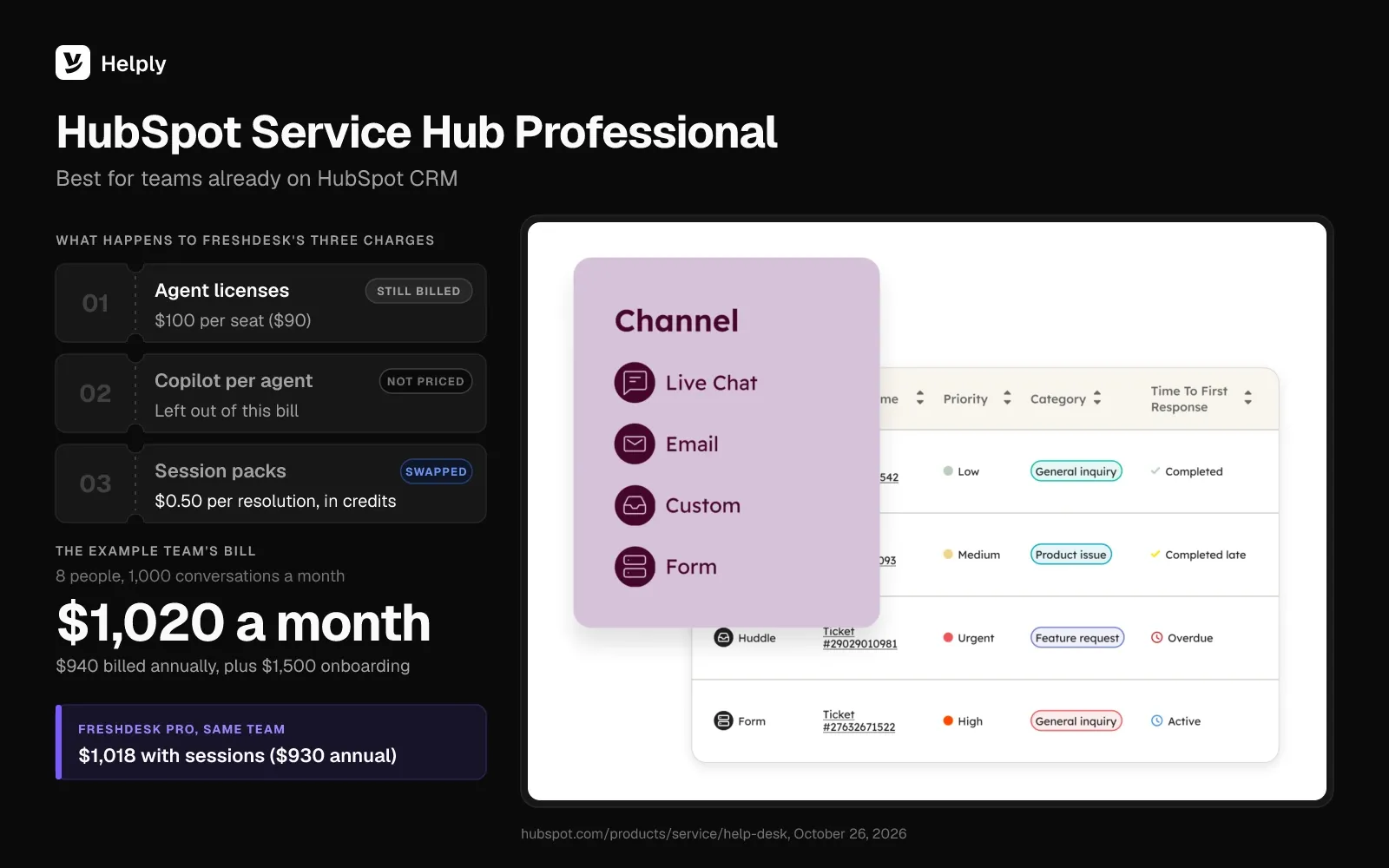Viewport: 1389px width, 868px height.
Task: Click the Active status text
Action: pyautogui.click(x=1184, y=721)
